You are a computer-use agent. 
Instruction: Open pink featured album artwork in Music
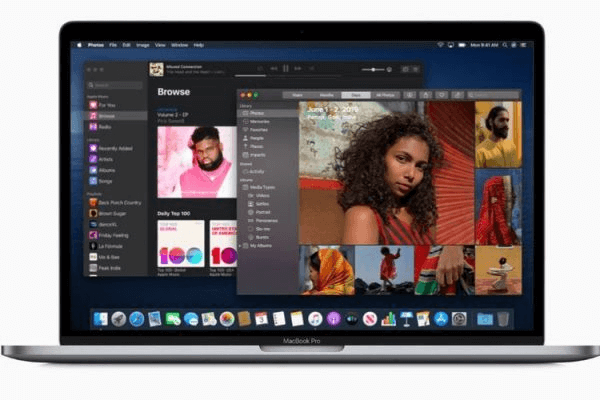(197, 162)
